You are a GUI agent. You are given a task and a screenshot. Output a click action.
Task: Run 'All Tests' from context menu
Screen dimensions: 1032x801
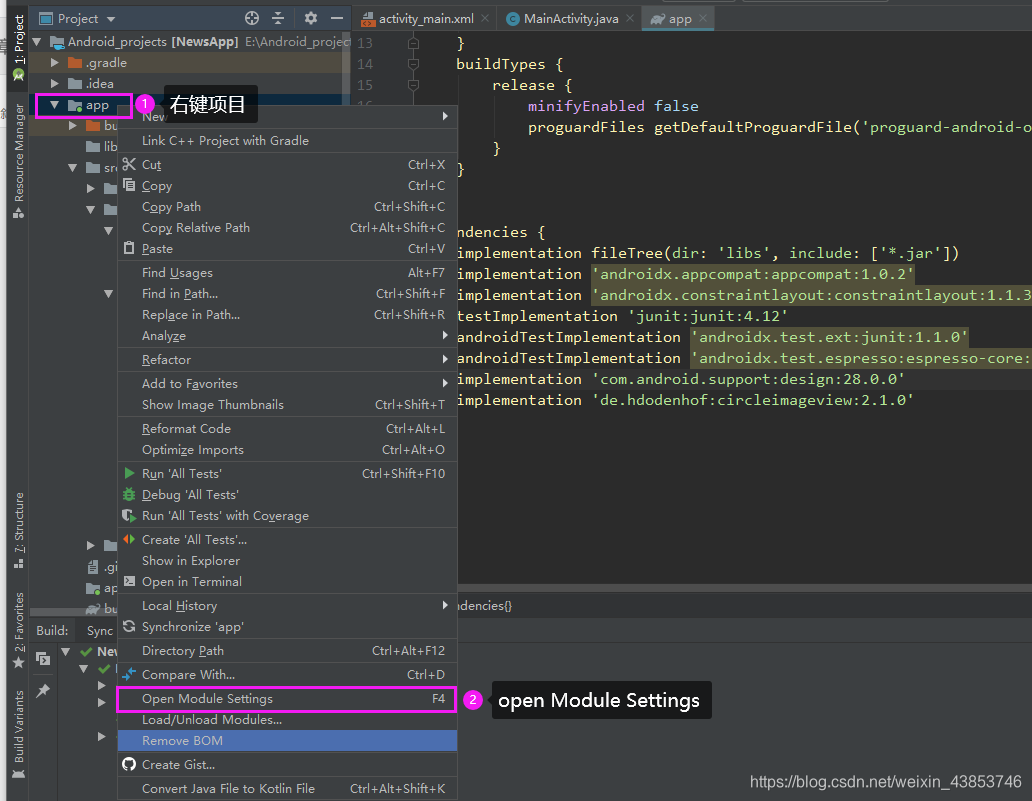[287, 474]
